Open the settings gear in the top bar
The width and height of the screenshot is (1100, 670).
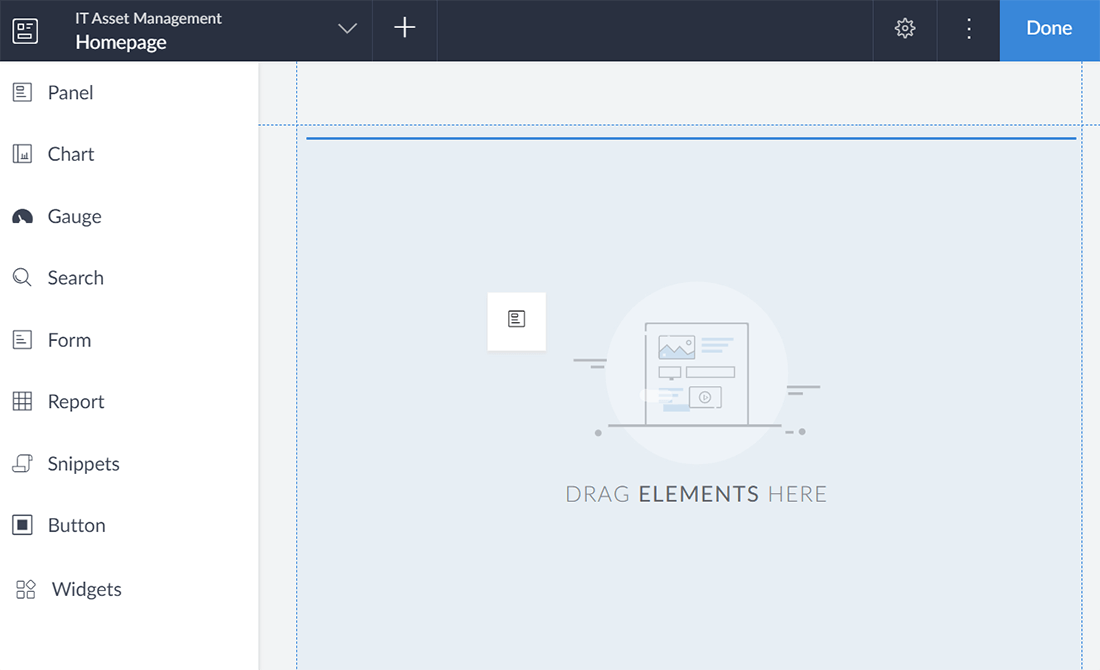[x=904, y=28]
